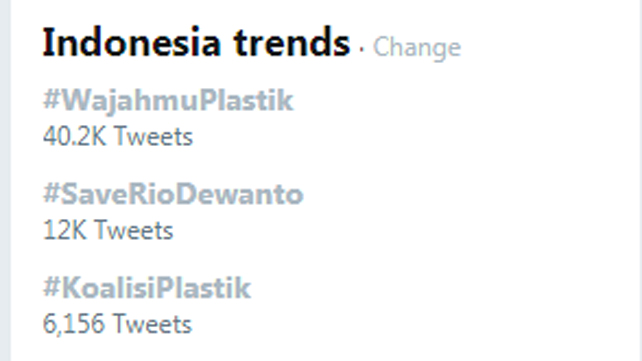Click the word Tweets under #WajahmuPlastik
Screen dimensions: 642x361
pyautogui.click(x=154, y=136)
